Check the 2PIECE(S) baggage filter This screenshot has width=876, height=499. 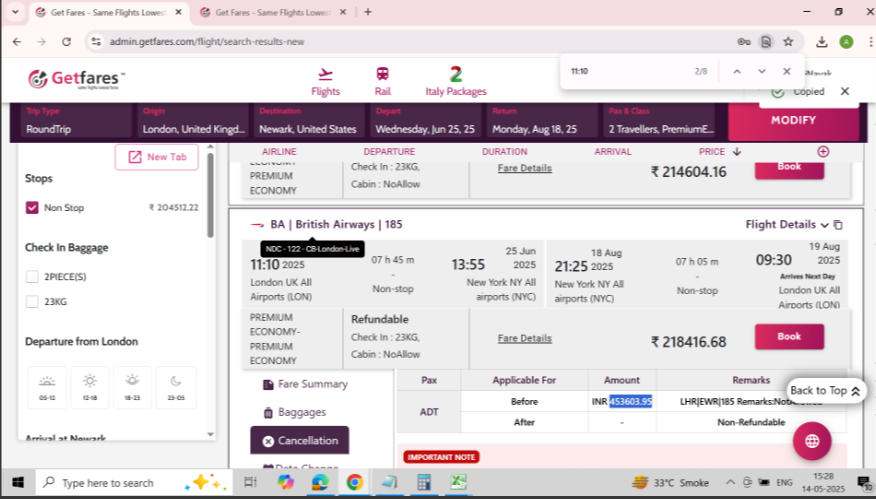point(32,276)
